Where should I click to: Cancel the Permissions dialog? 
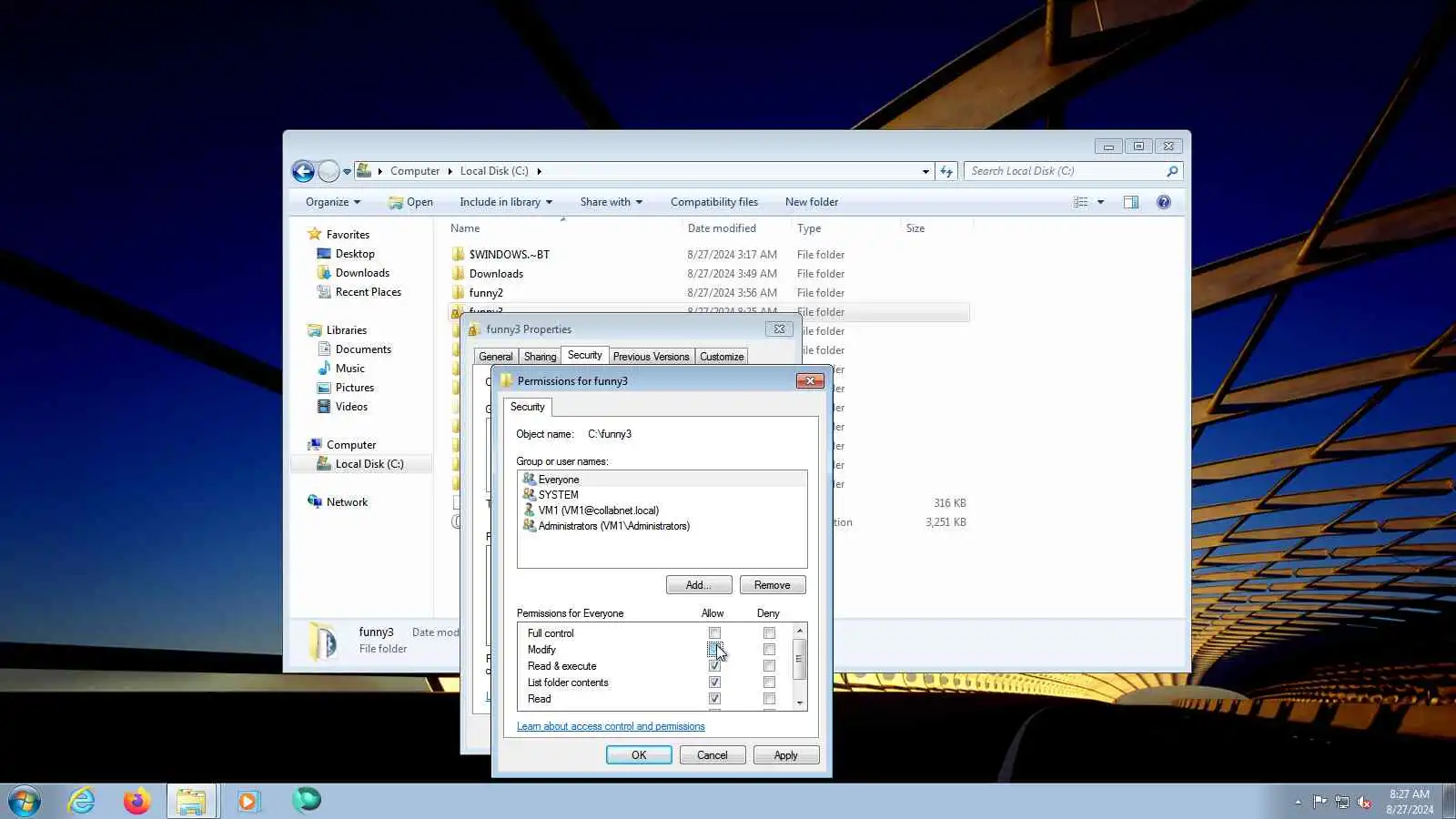coord(713,755)
